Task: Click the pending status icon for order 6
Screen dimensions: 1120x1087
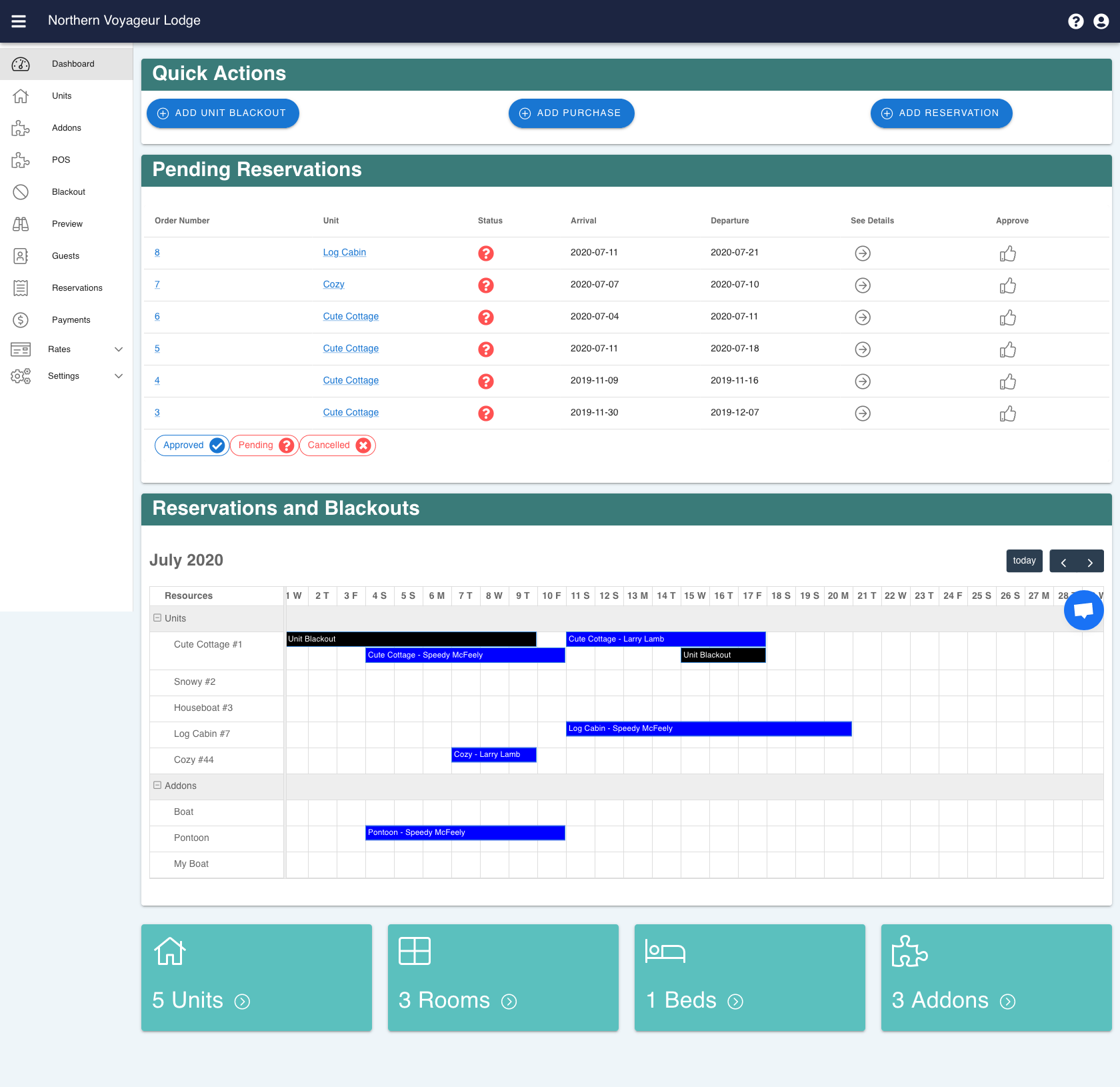Action: coord(485,317)
